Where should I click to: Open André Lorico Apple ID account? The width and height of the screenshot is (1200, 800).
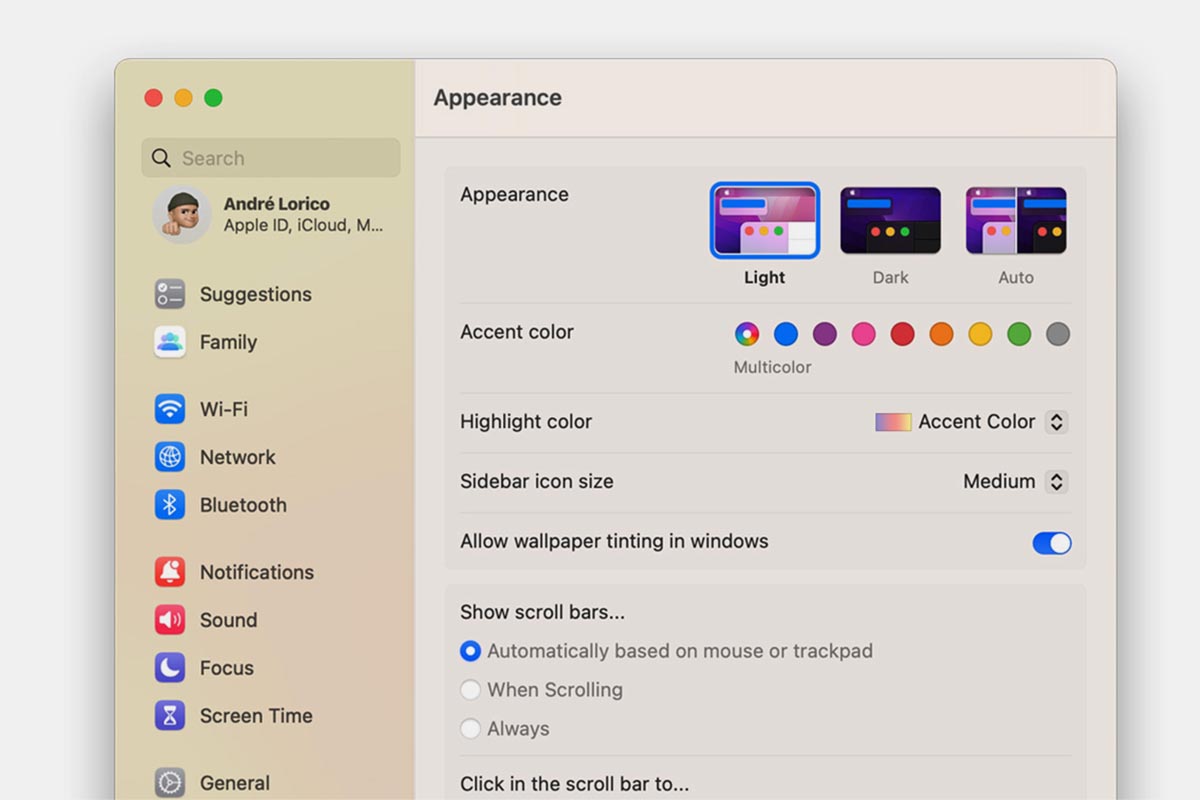click(x=270, y=214)
